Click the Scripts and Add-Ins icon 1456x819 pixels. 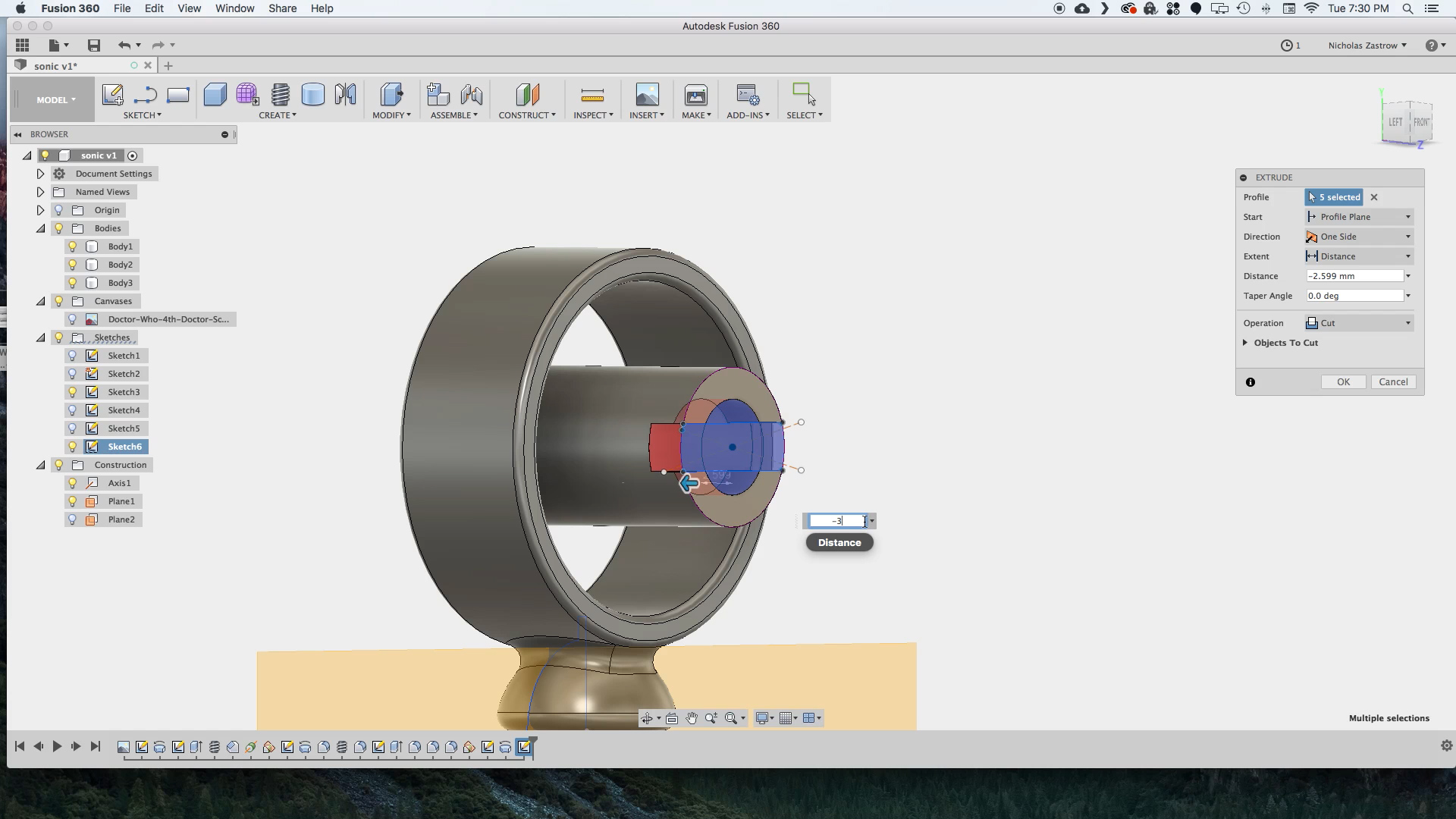[x=748, y=95]
